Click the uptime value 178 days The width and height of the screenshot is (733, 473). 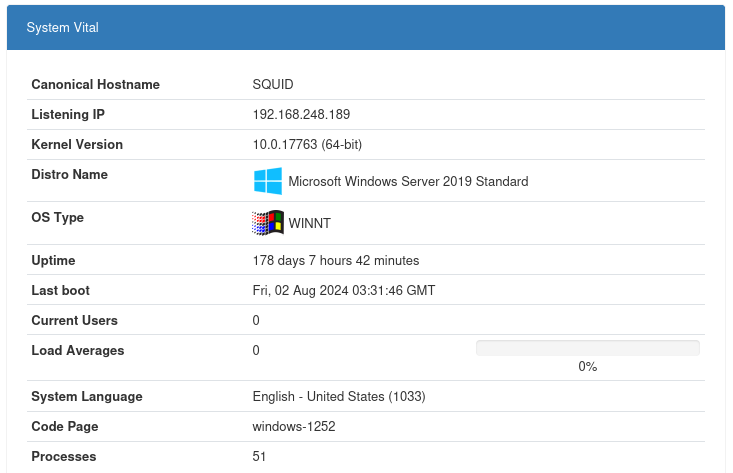[335, 261]
